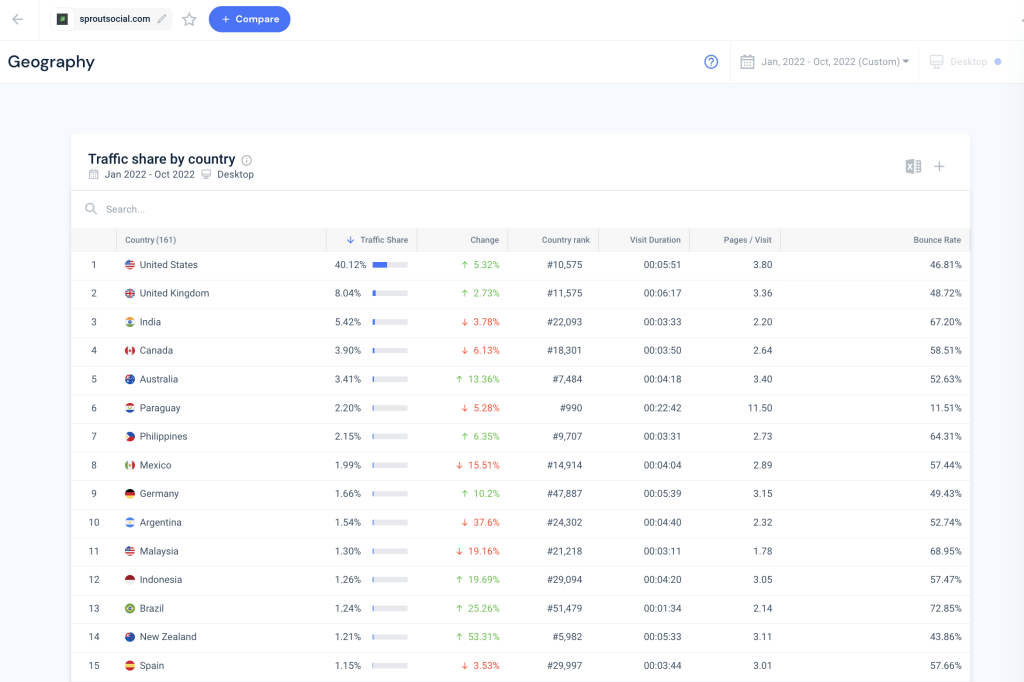The image size is (1024, 682).
Task: Click the search magnifier icon
Action: click(x=91, y=209)
